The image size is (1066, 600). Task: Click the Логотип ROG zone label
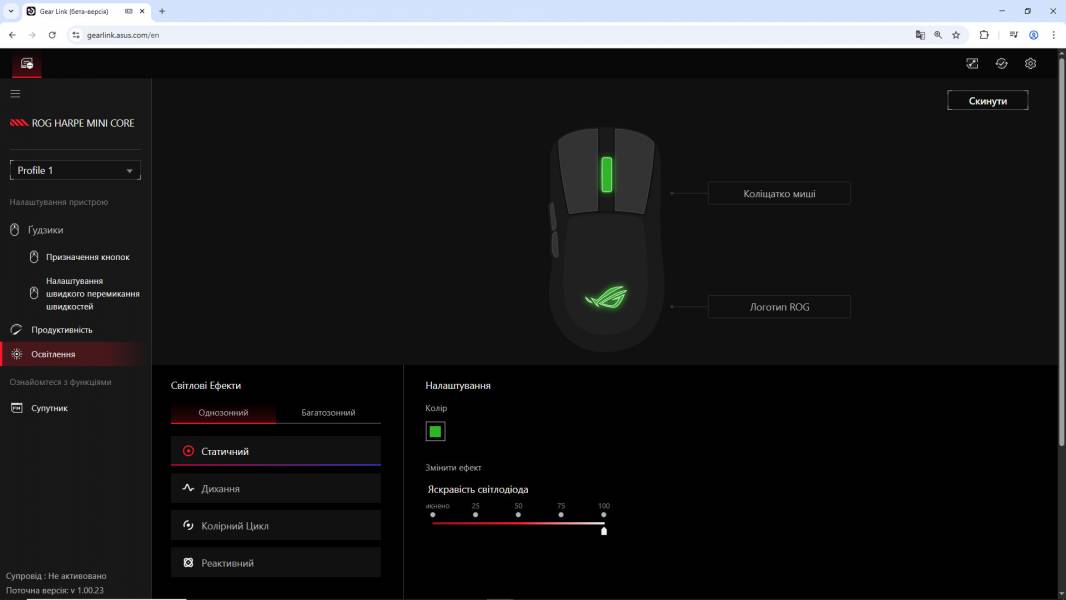(779, 307)
